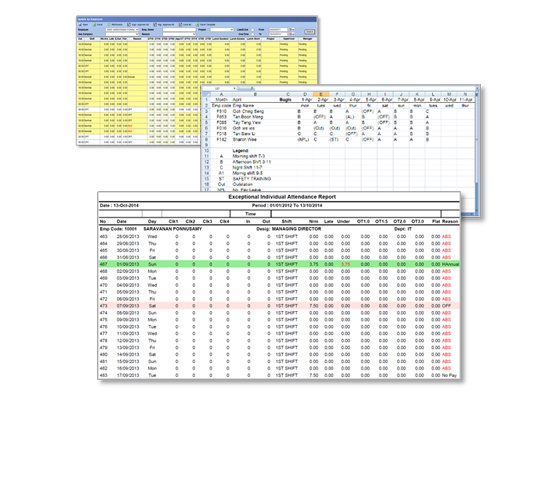Toggle the OverTime checkbox
Screen dimensions: 550x500
click(253, 34)
